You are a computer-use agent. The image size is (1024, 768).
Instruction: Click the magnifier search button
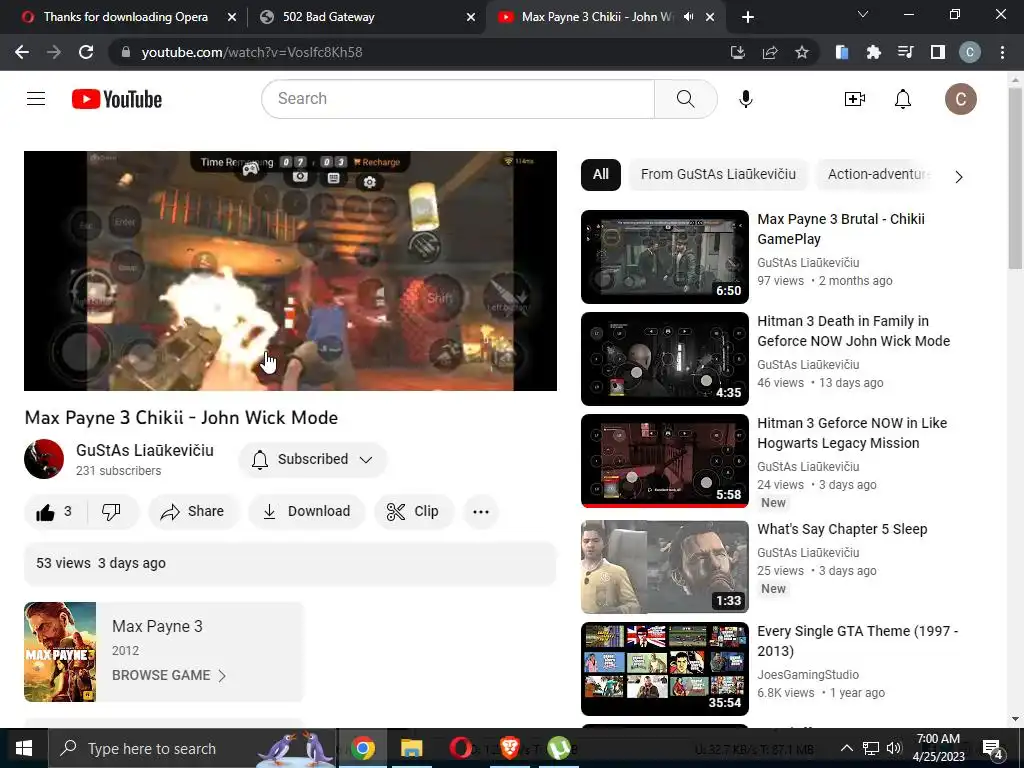pos(685,99)
